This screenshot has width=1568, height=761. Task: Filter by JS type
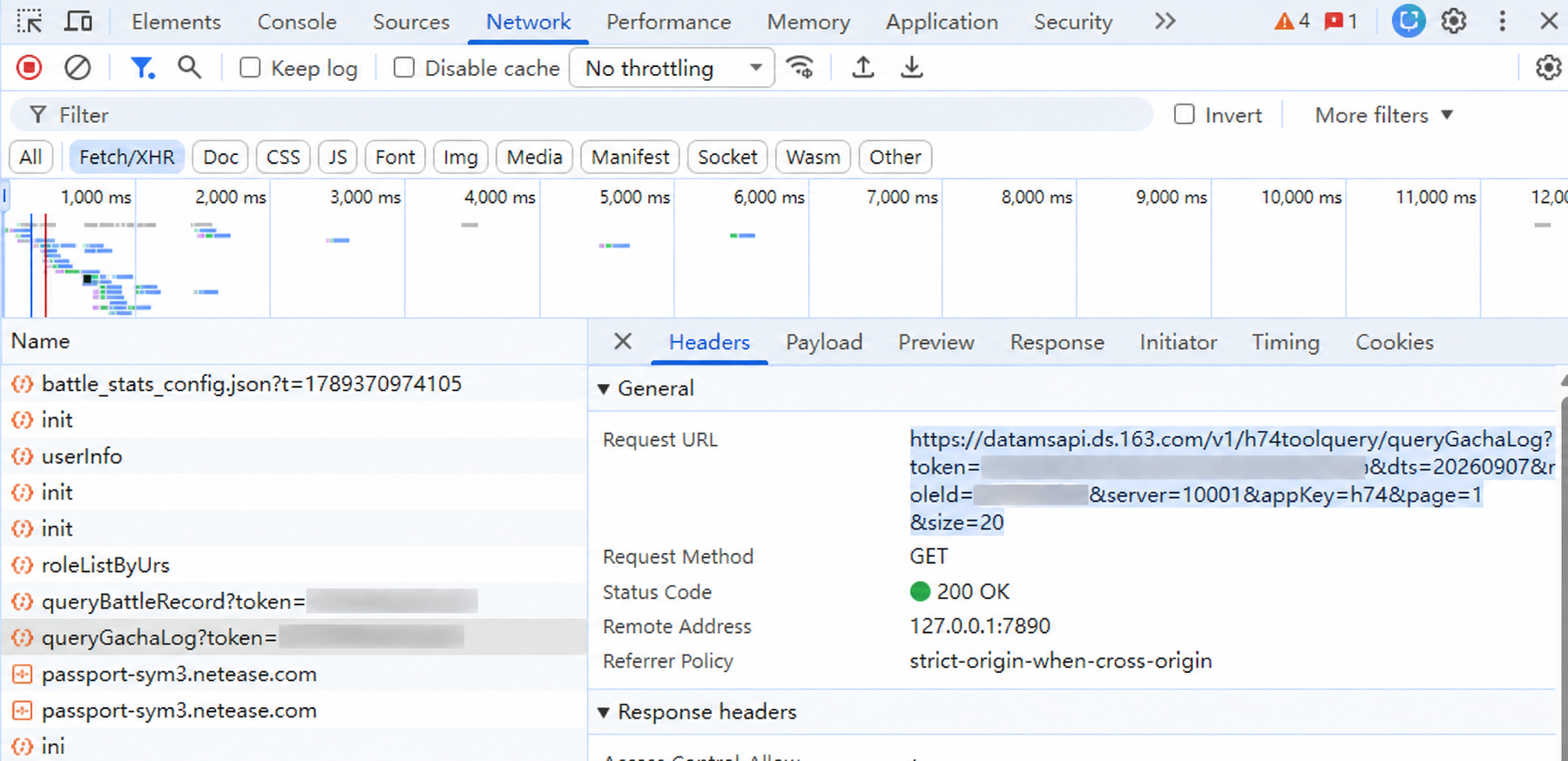338,157
